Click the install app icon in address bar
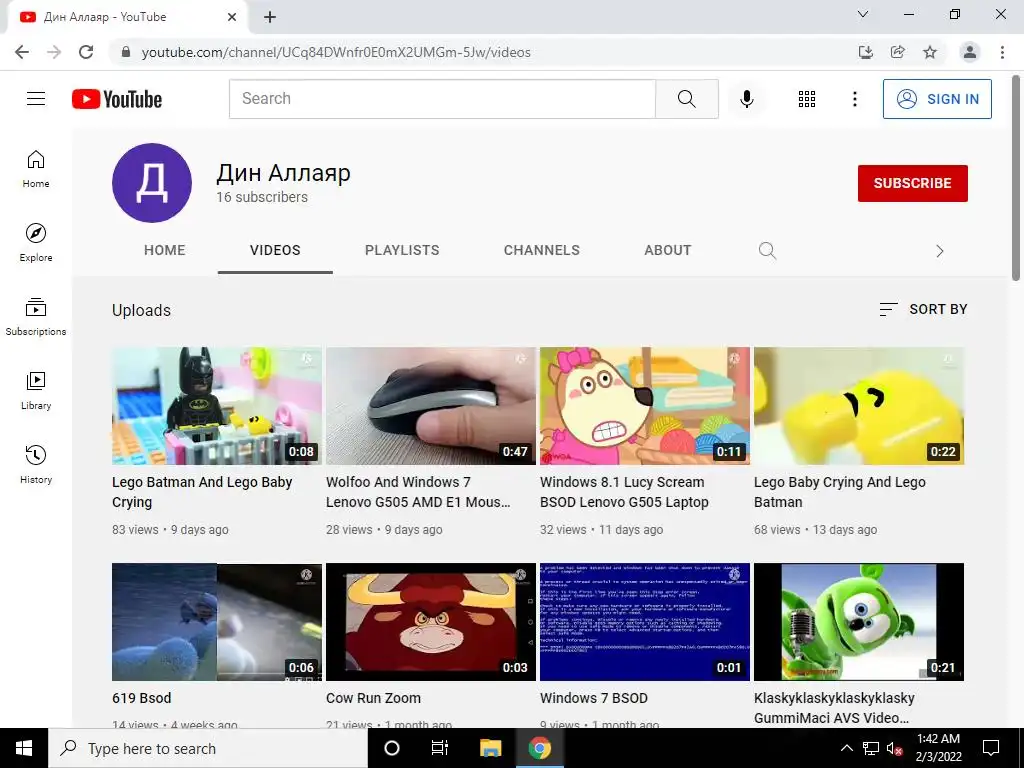The image size is (1024, 768). [866, 52]
